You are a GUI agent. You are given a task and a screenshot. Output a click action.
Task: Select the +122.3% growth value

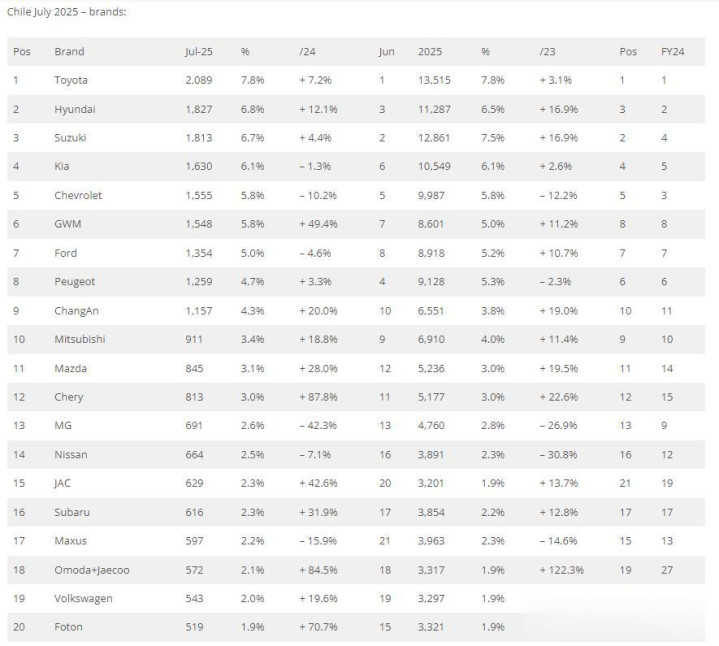(x=562, y=570)
